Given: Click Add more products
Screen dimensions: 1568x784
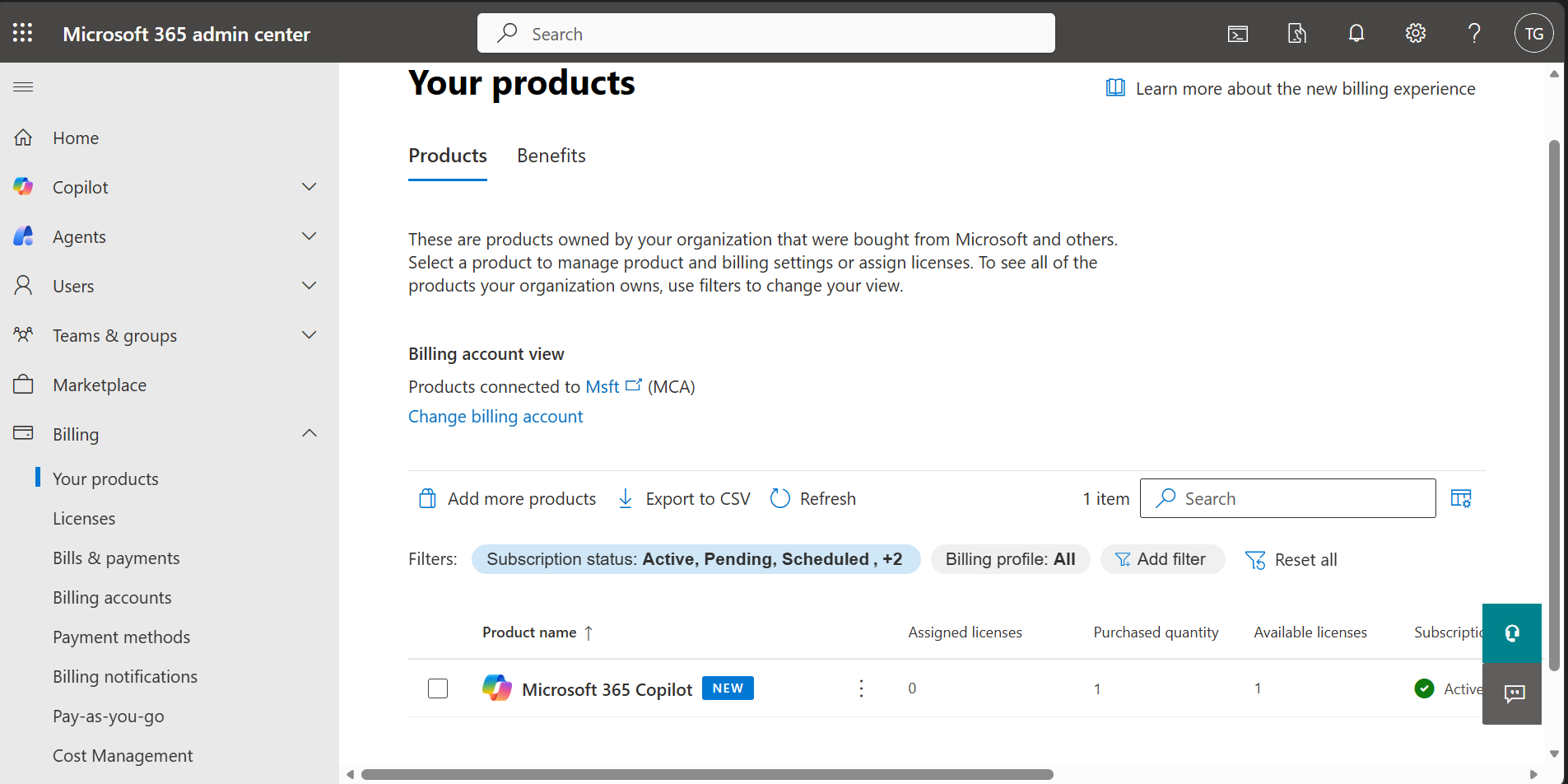Looking at the screenshot, I should (507, 499).
